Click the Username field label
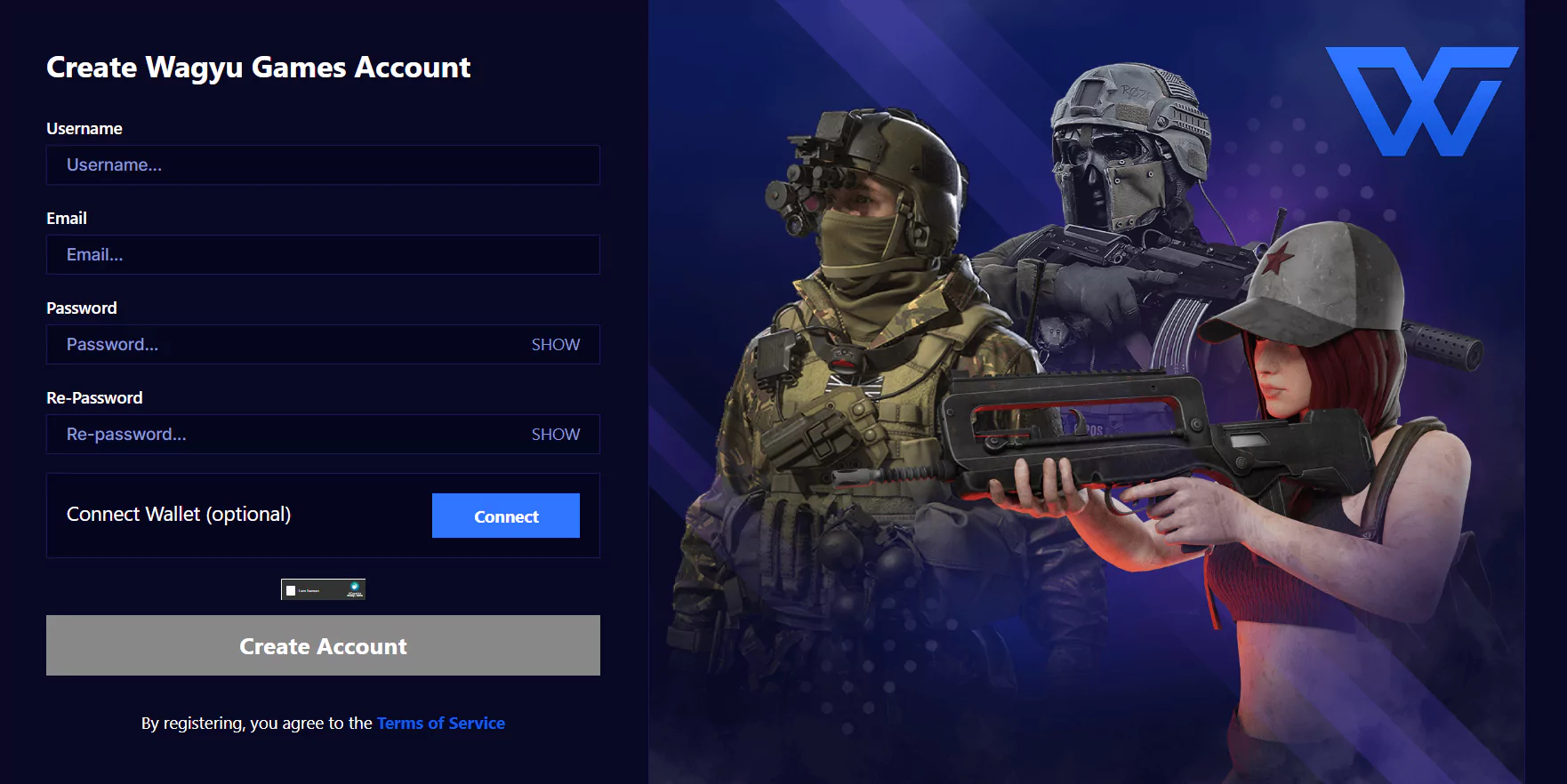The image size is (1567, 784). [84, 129]
